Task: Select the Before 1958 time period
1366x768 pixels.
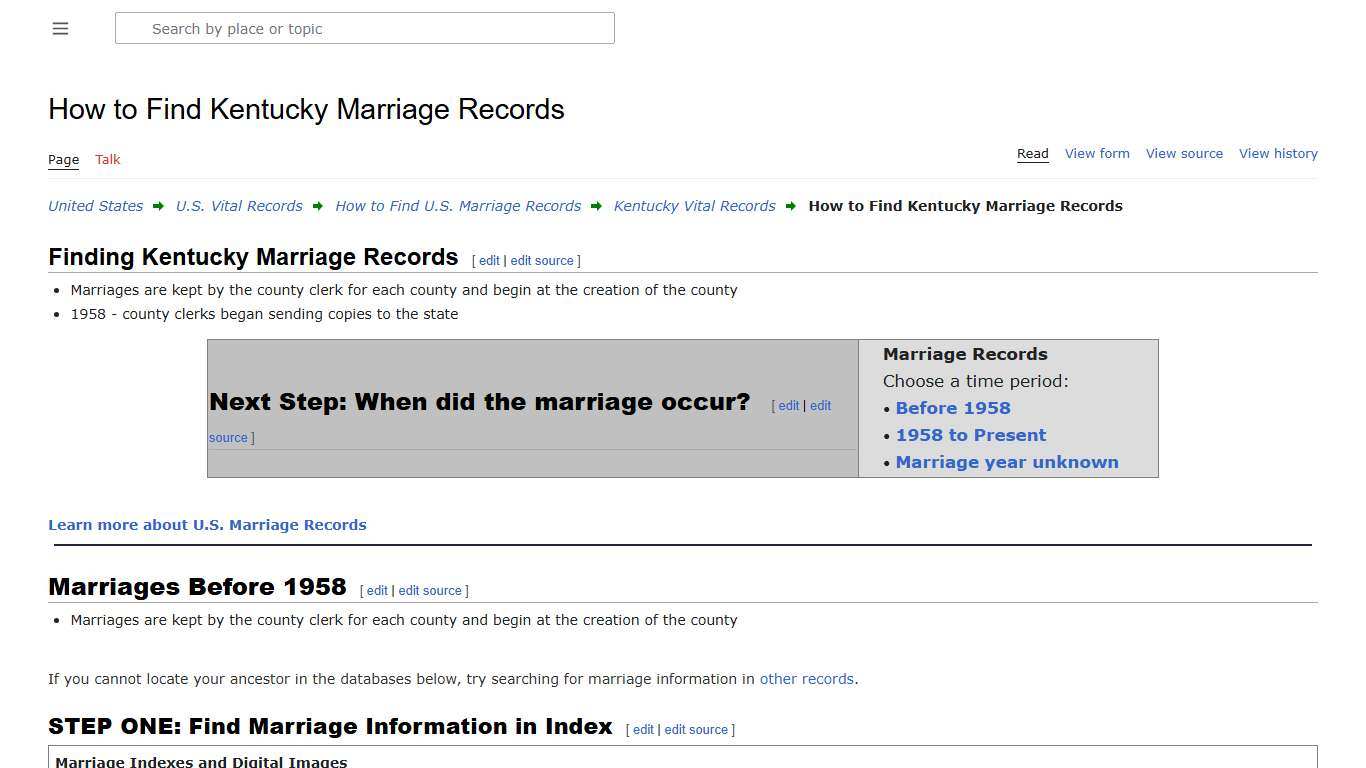Action: pos(953,407)
